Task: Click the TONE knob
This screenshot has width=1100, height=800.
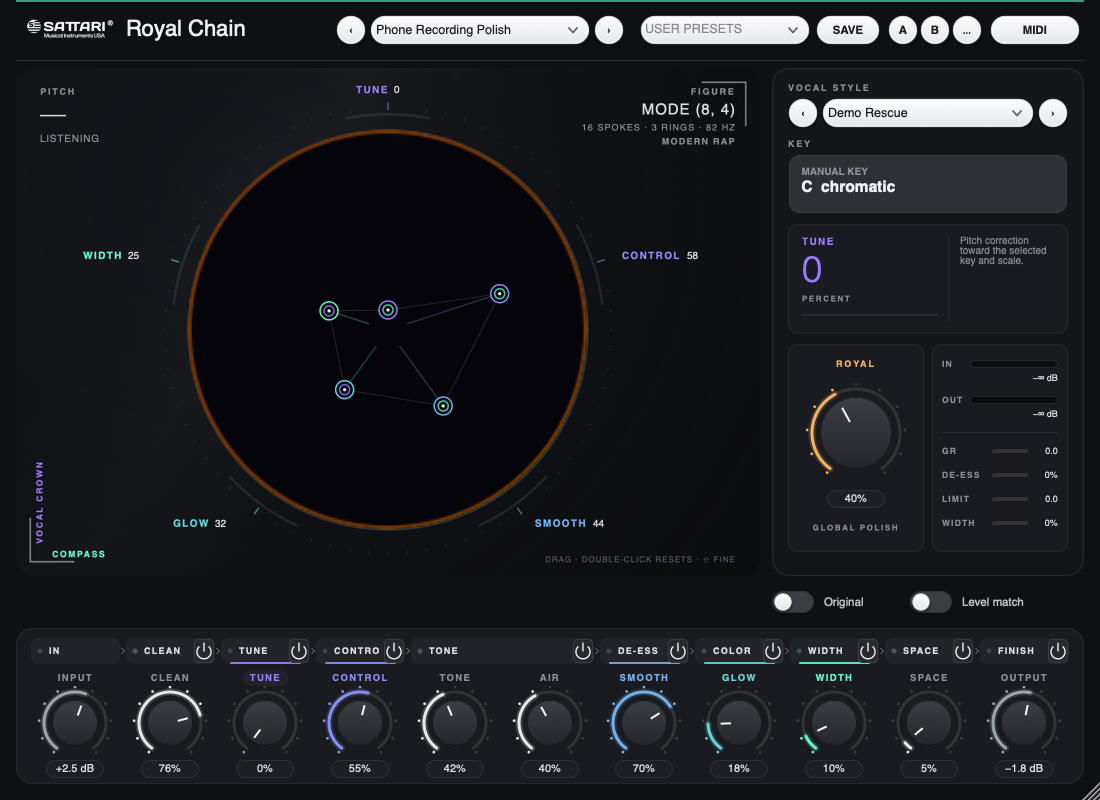Action: tap(454, 723)
